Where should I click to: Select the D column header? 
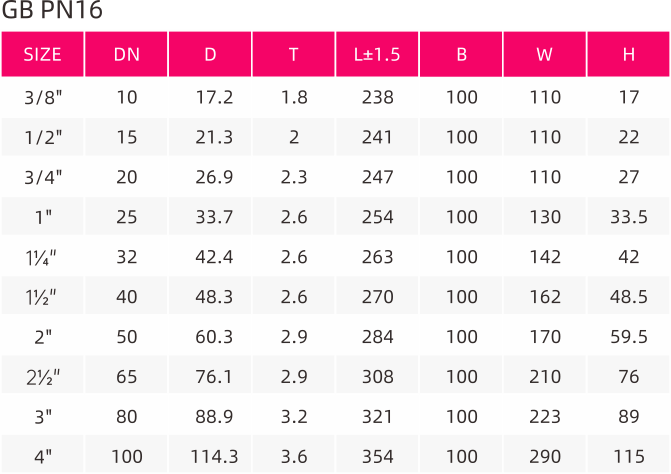tap(210, 54)
